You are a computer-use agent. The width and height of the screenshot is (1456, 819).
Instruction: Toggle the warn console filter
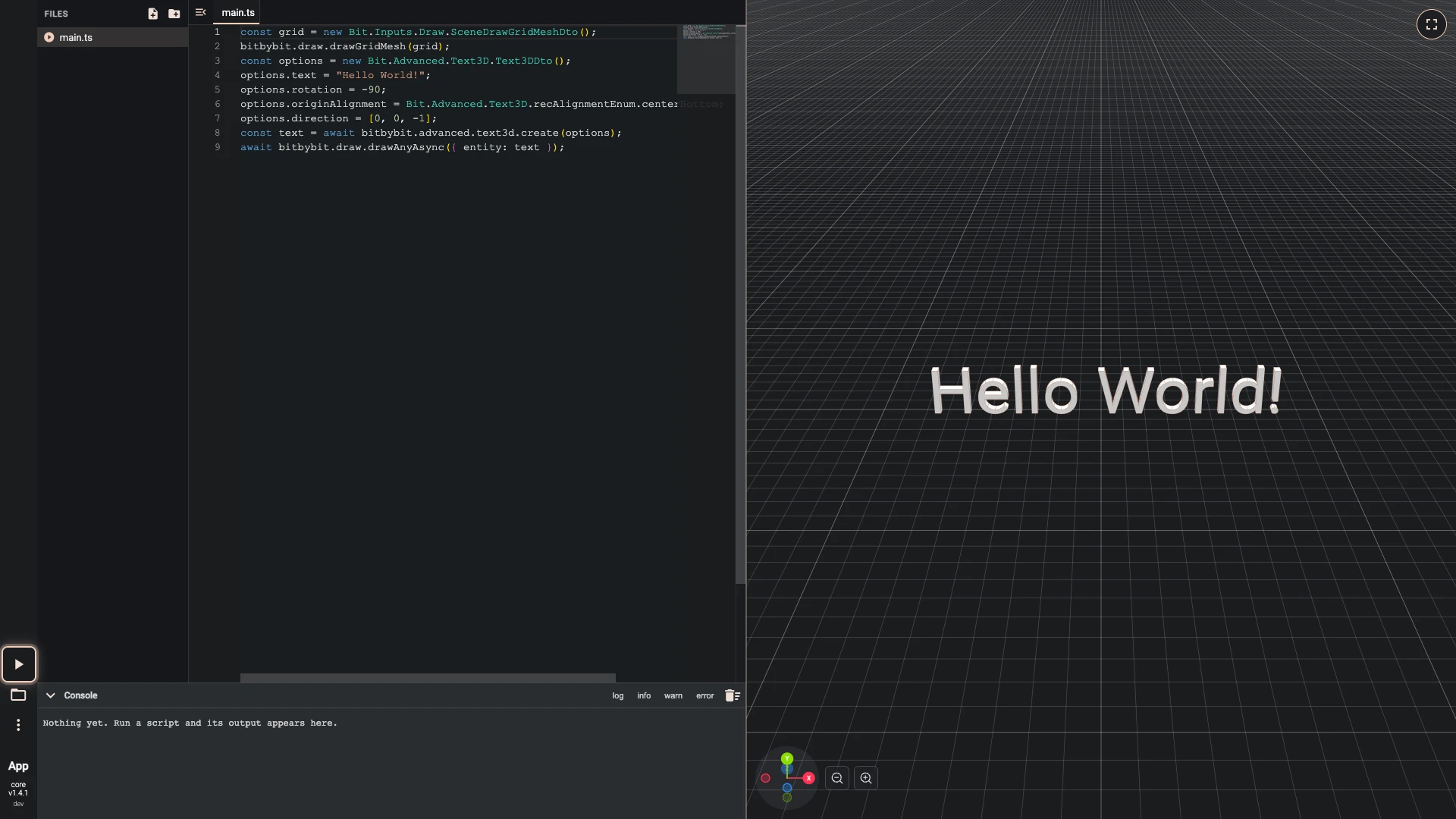[673, 695]
